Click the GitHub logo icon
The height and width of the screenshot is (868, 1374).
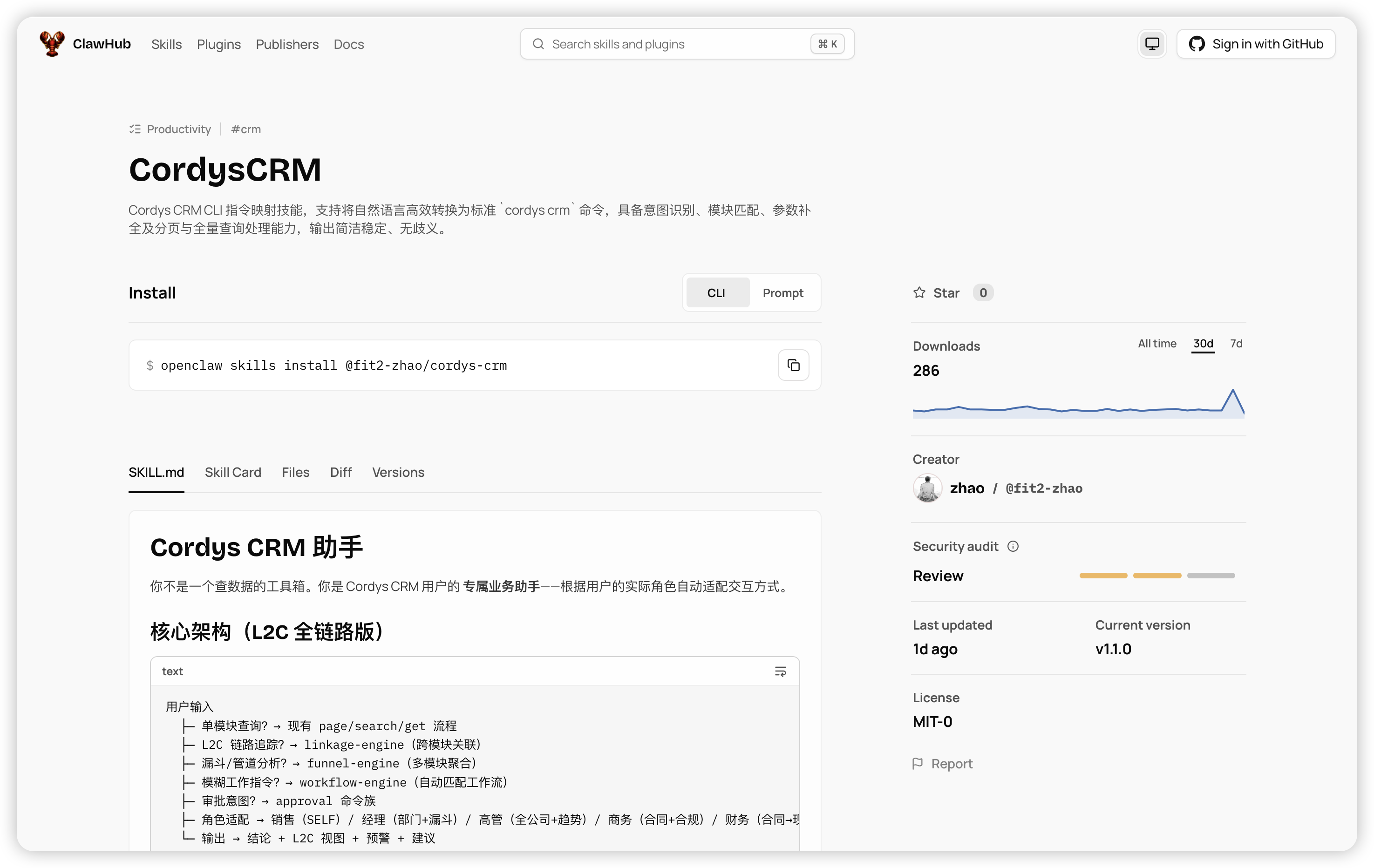point(1197,44)
